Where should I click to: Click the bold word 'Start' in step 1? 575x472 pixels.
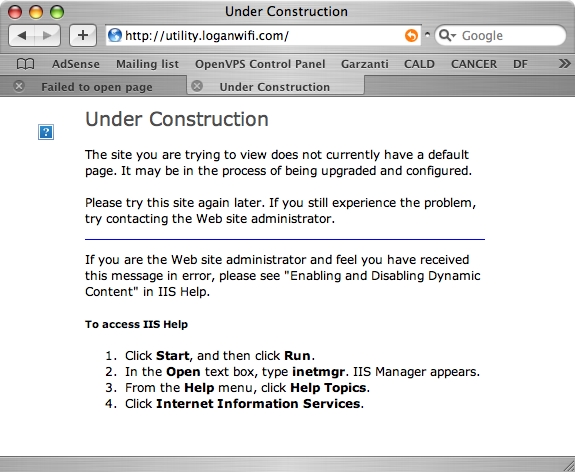click(x=173, y=356)
